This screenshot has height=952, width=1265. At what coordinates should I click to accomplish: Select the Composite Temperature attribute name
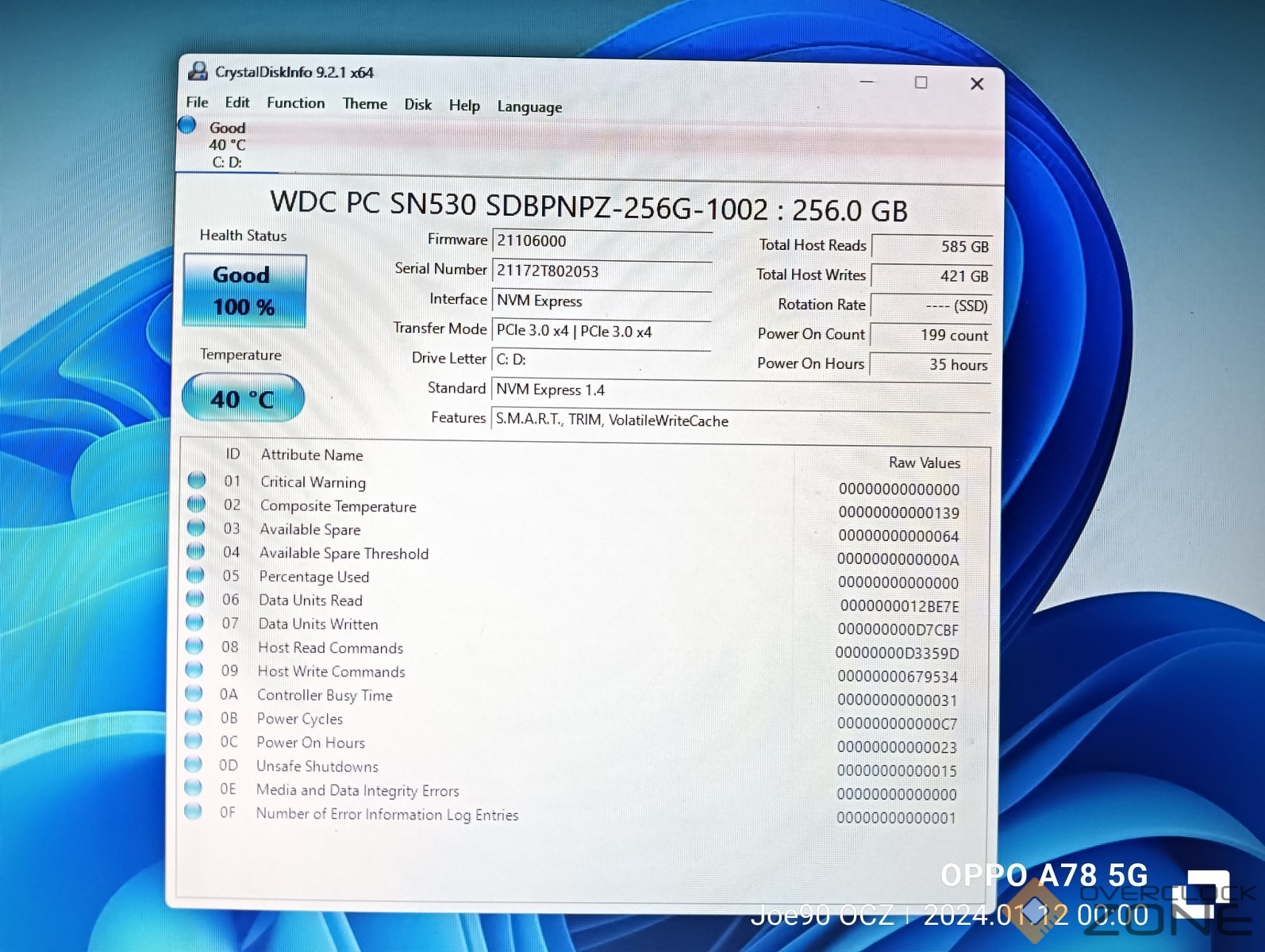338,506
